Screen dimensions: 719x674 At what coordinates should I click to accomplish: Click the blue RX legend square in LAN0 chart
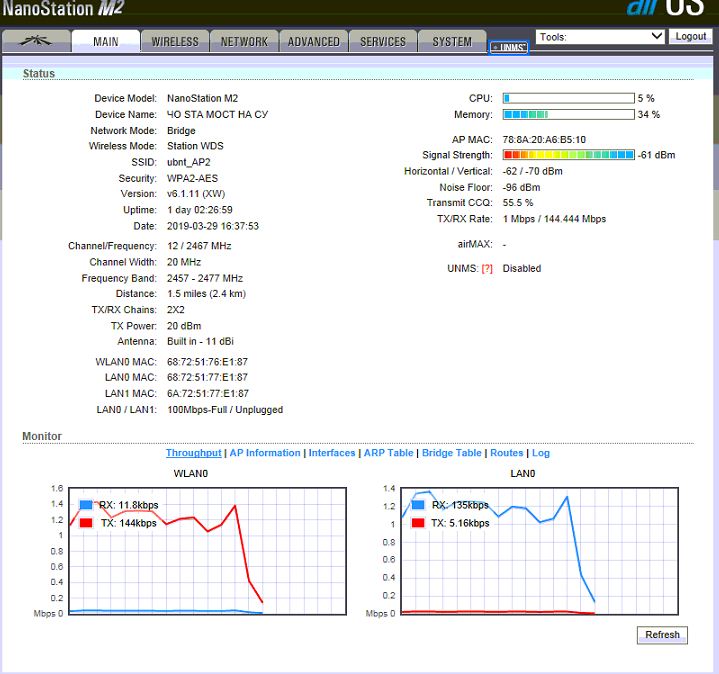(418, 505)
